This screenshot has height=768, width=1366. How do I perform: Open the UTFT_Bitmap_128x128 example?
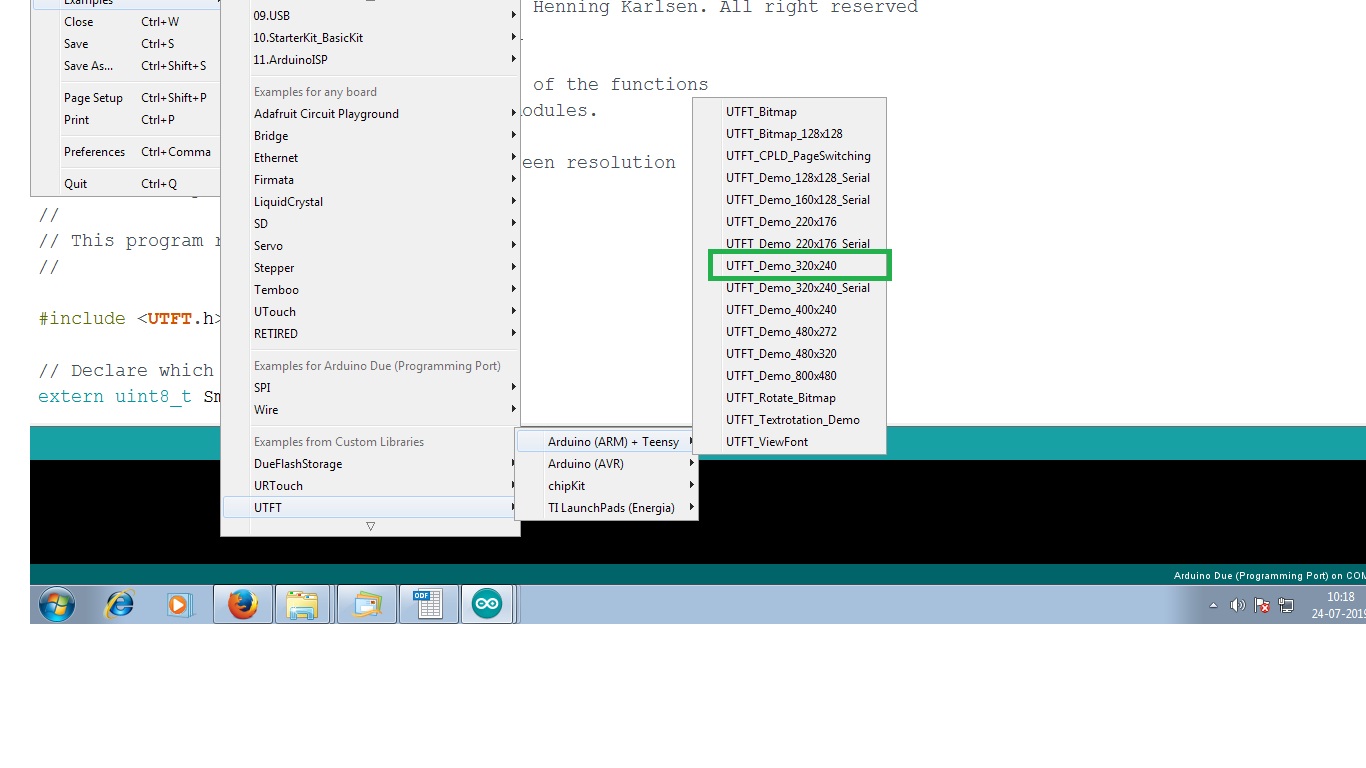[789, 133]
